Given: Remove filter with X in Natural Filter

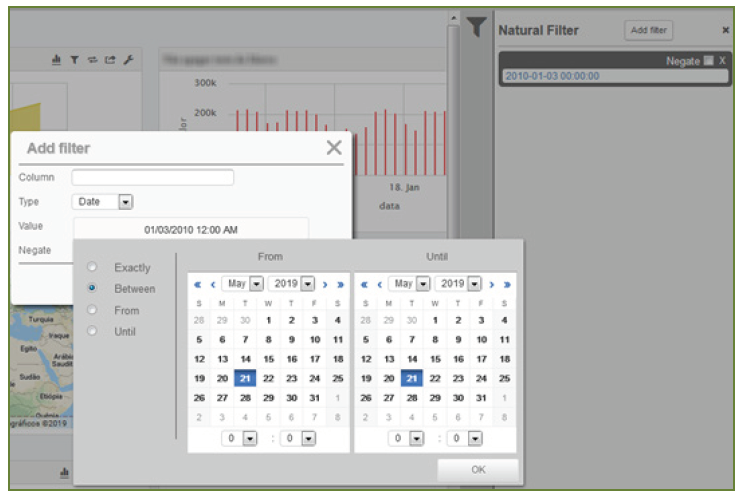Looking at the screenshot, I should click(x=722, y=61).
